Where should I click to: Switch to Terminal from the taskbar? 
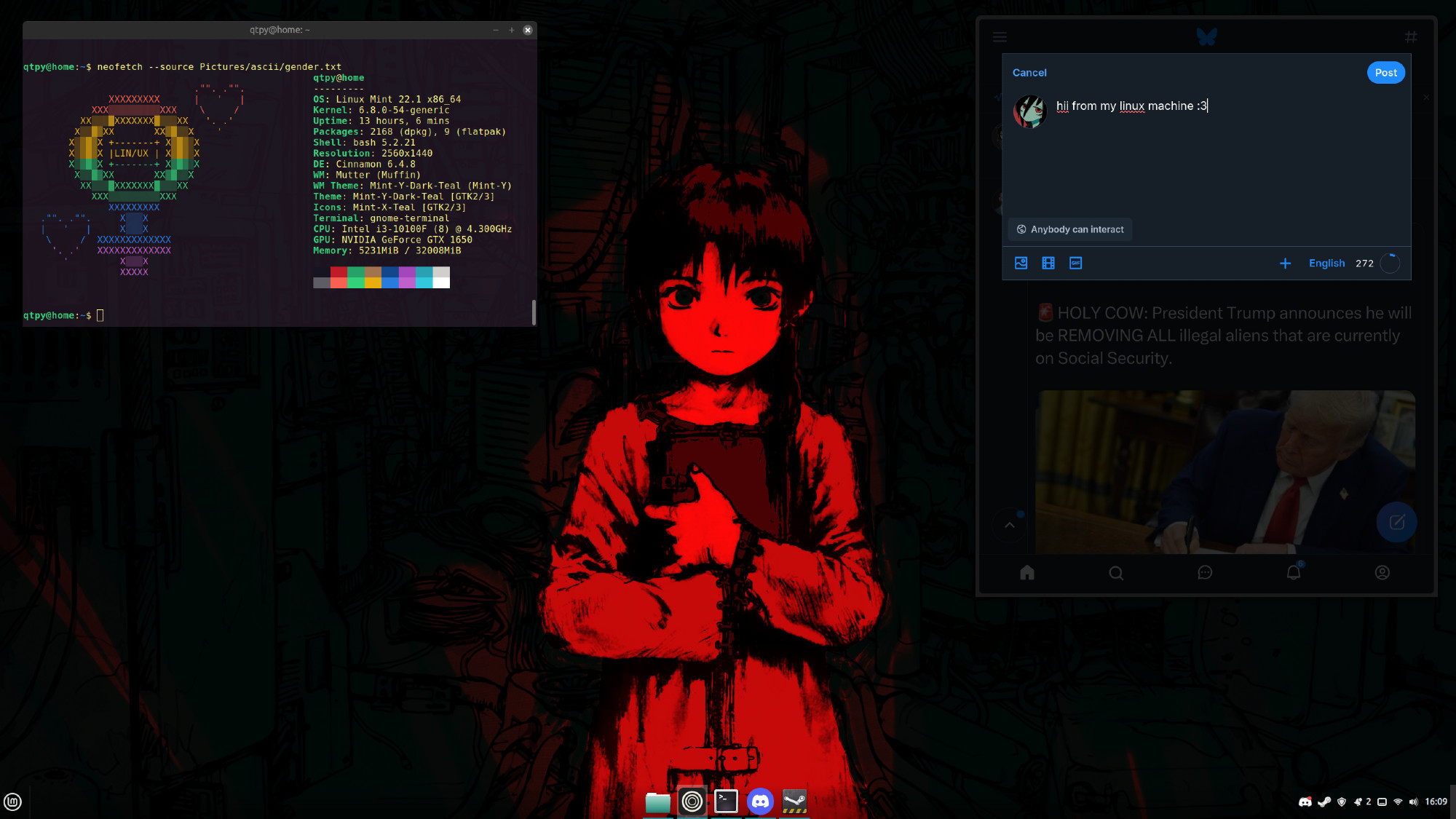click(x=726, y=802)
